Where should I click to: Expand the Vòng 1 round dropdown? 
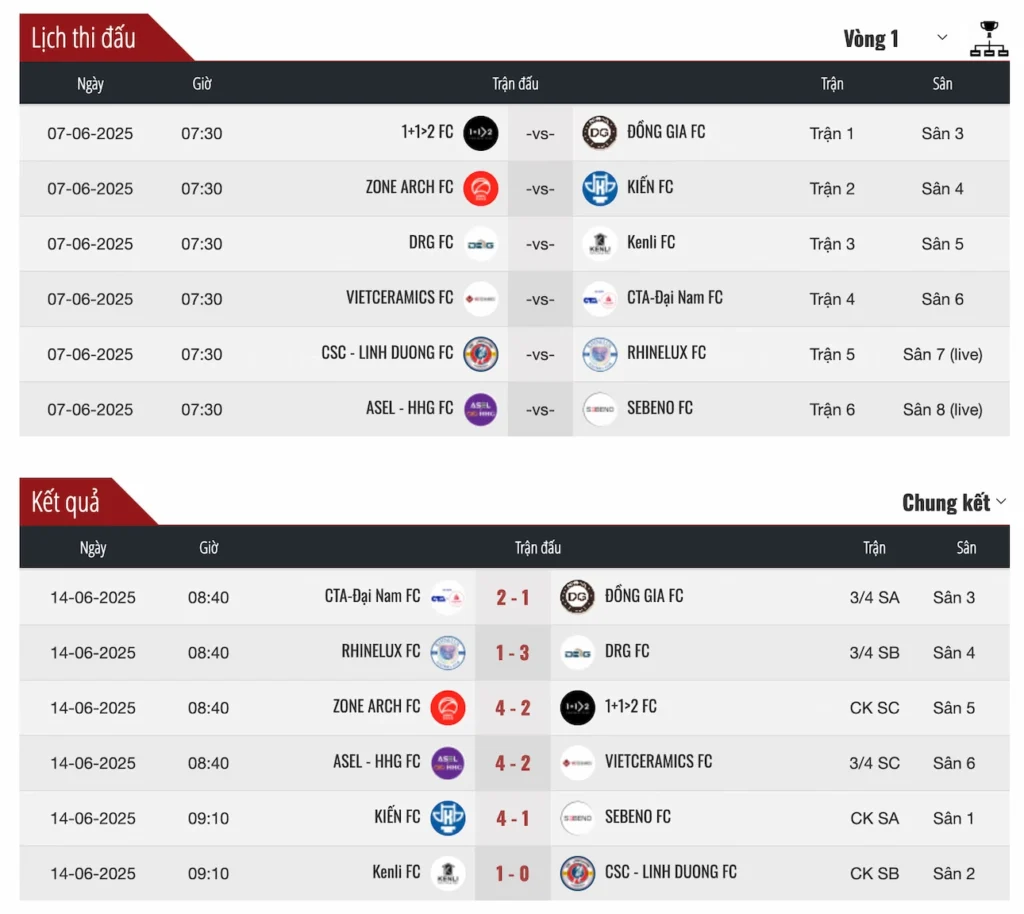pos(895,39)
